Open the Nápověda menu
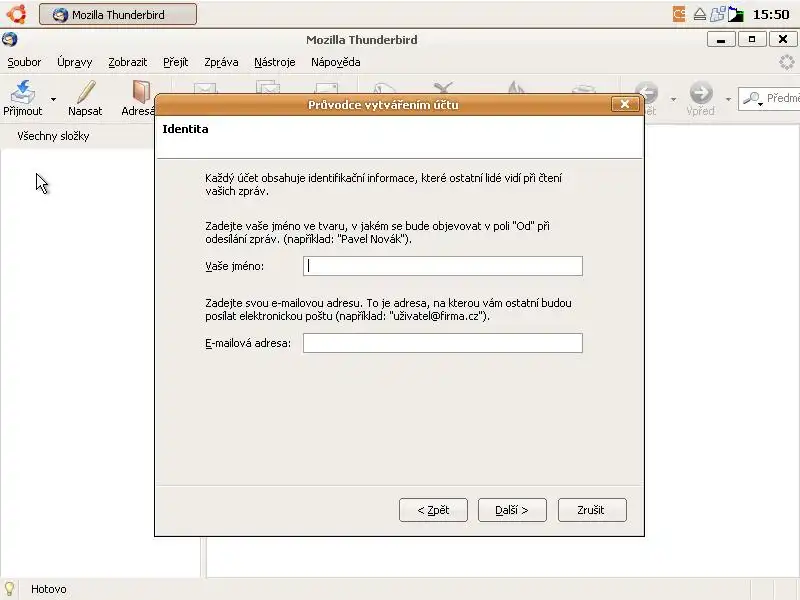This screenshot has height=600, width=800. [336, 62]
